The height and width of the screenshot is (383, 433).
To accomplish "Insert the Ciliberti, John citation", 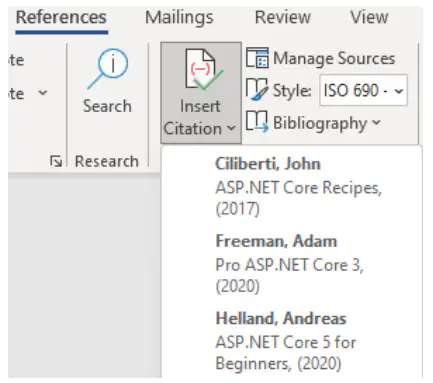I will 292,187.
